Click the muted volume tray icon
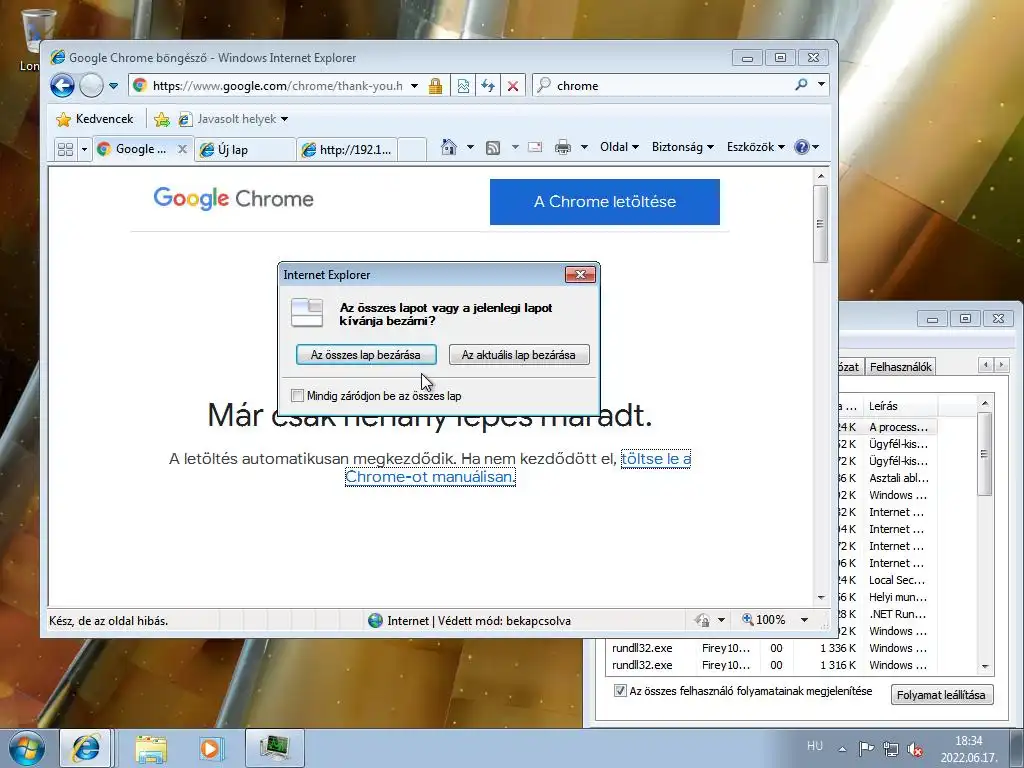Screen dimensions: 1024x768 click(915, 749)
